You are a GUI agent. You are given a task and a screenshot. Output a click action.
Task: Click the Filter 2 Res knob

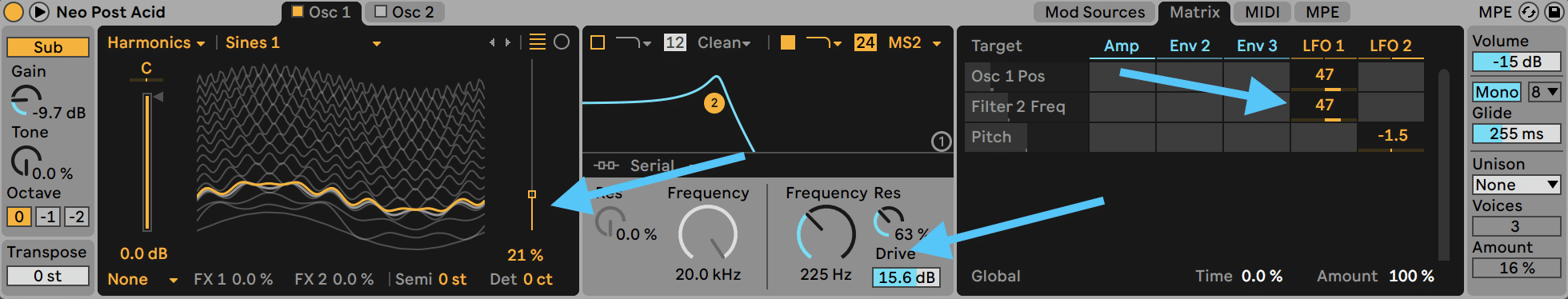888,221
